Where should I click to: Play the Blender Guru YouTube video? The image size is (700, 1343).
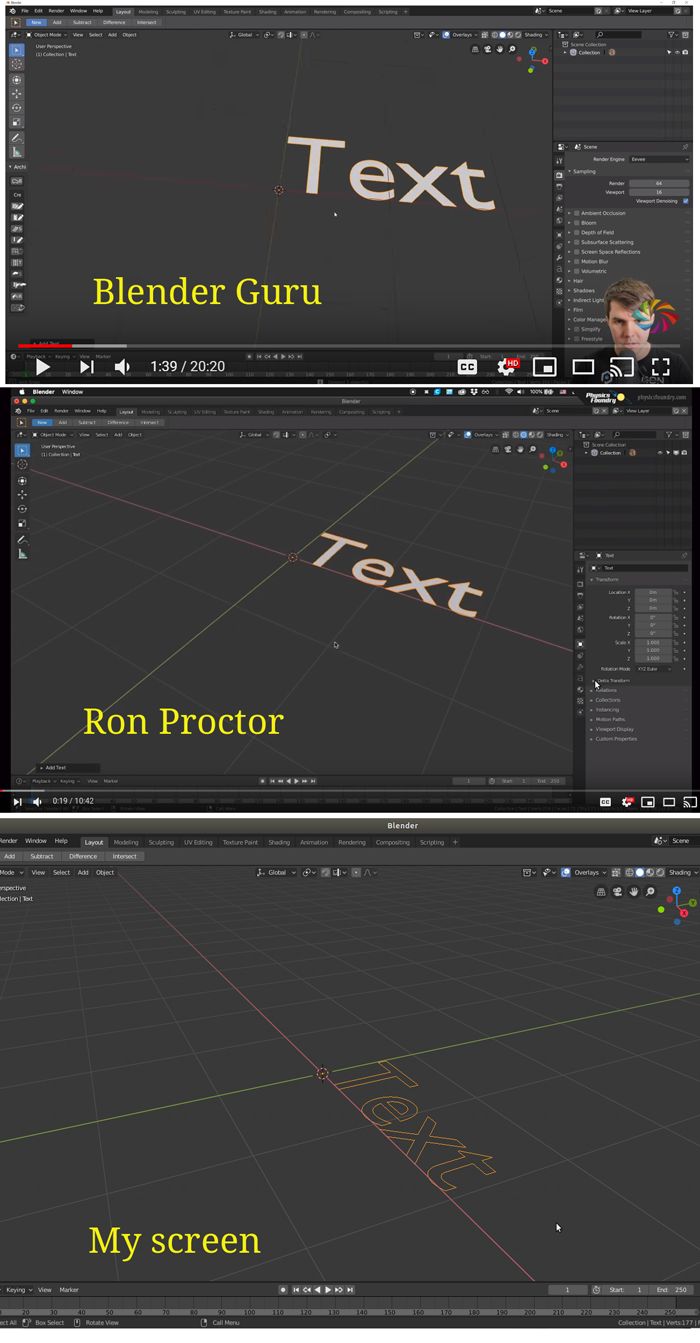41,367
